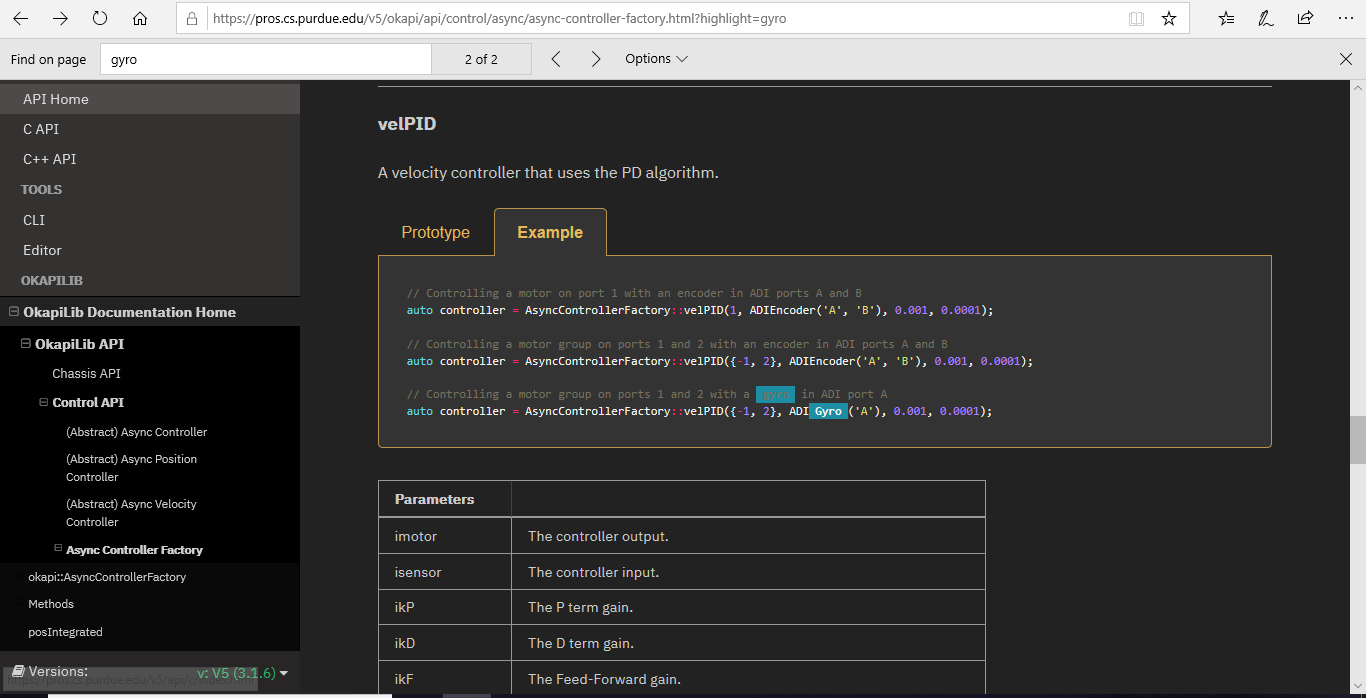Go back to previous page
The height and width of the screenshot is (698, 1366).
coord(20,19)
